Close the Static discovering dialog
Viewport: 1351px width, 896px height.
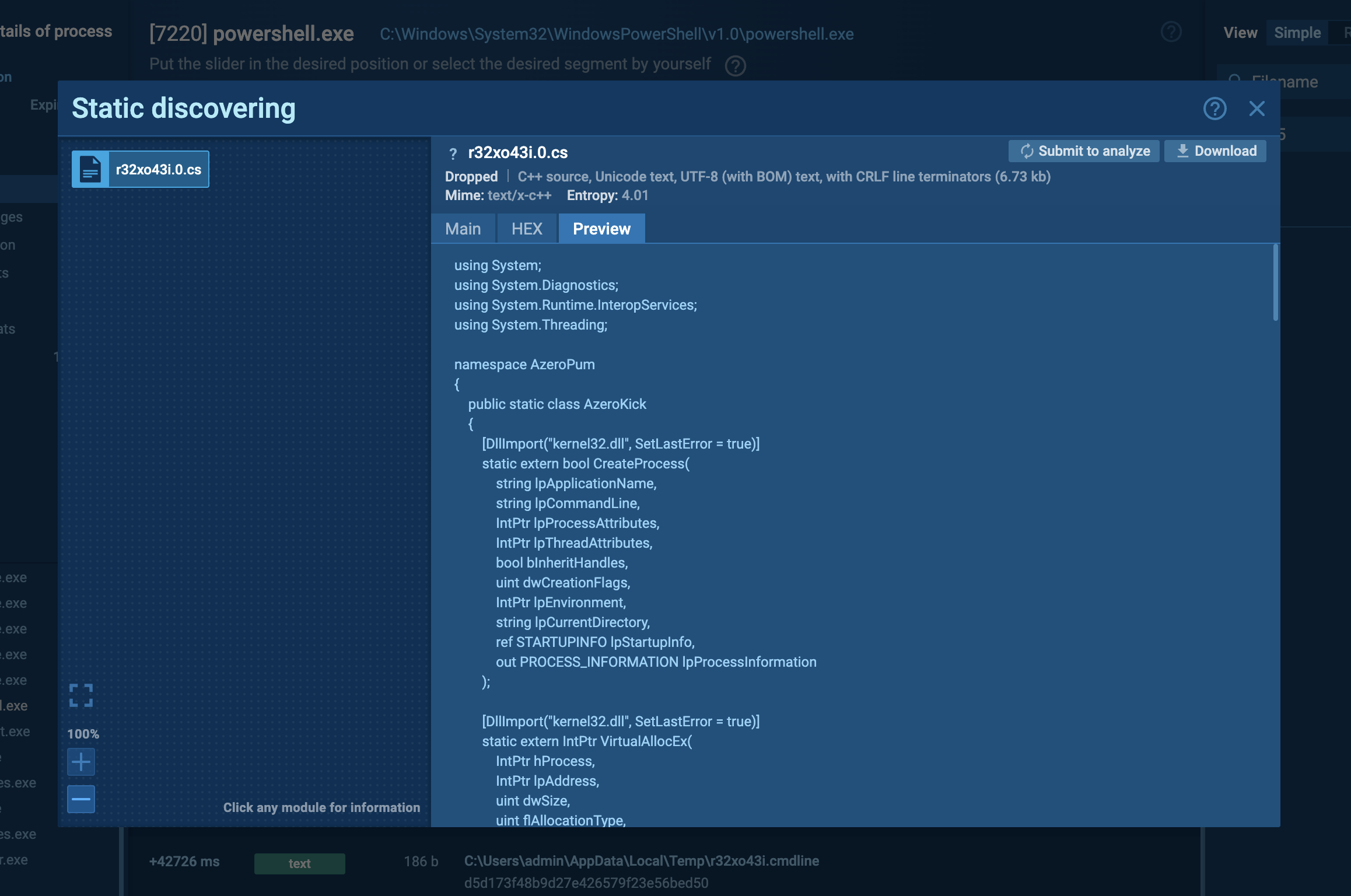pos(1256,108)
